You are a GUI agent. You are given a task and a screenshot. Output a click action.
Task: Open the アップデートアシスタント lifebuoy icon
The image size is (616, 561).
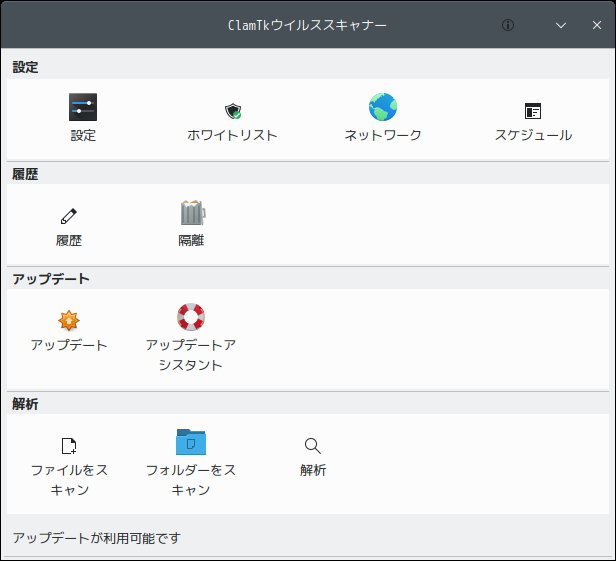[x=191, y=317]
